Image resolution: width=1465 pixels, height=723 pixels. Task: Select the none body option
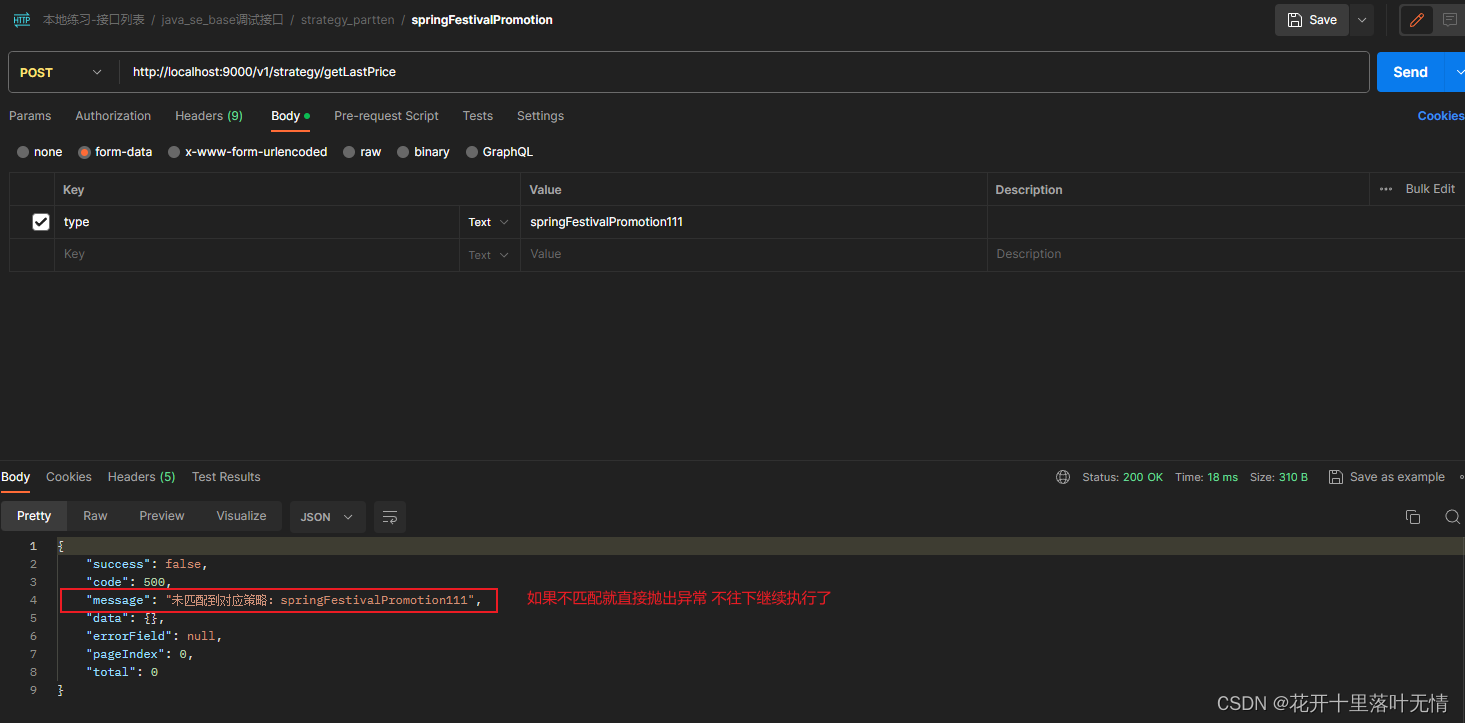pos(23,152)
